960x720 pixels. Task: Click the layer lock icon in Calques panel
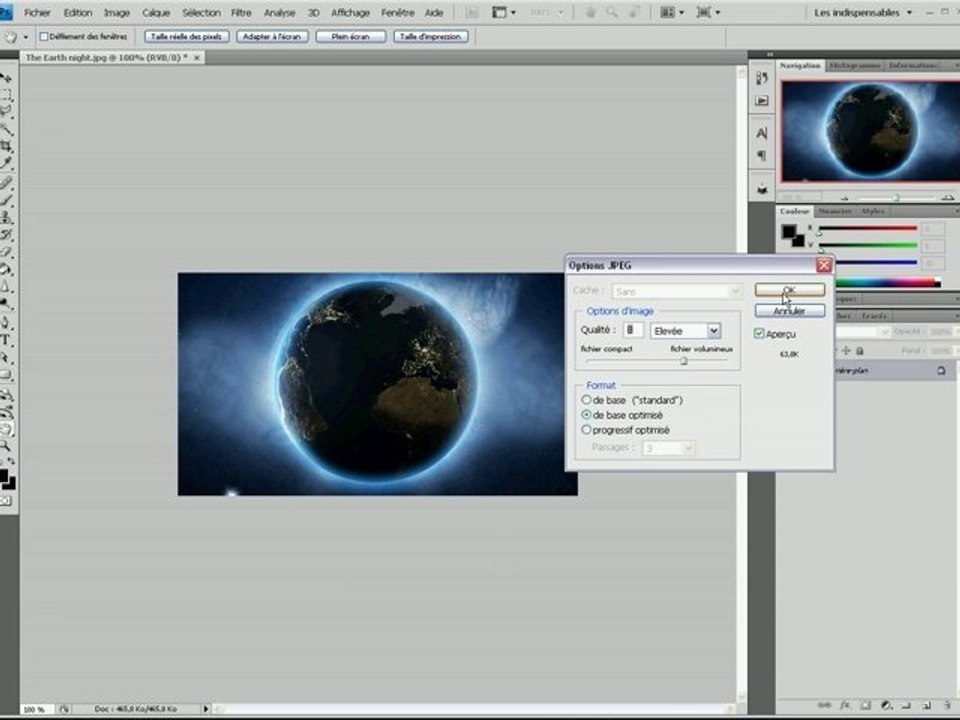942,370
